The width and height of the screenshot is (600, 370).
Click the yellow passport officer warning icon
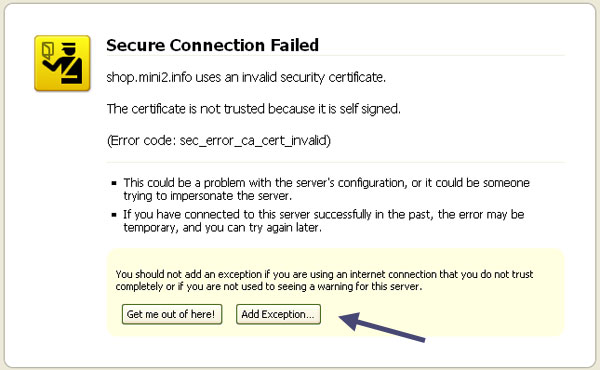tap(62, 63)
